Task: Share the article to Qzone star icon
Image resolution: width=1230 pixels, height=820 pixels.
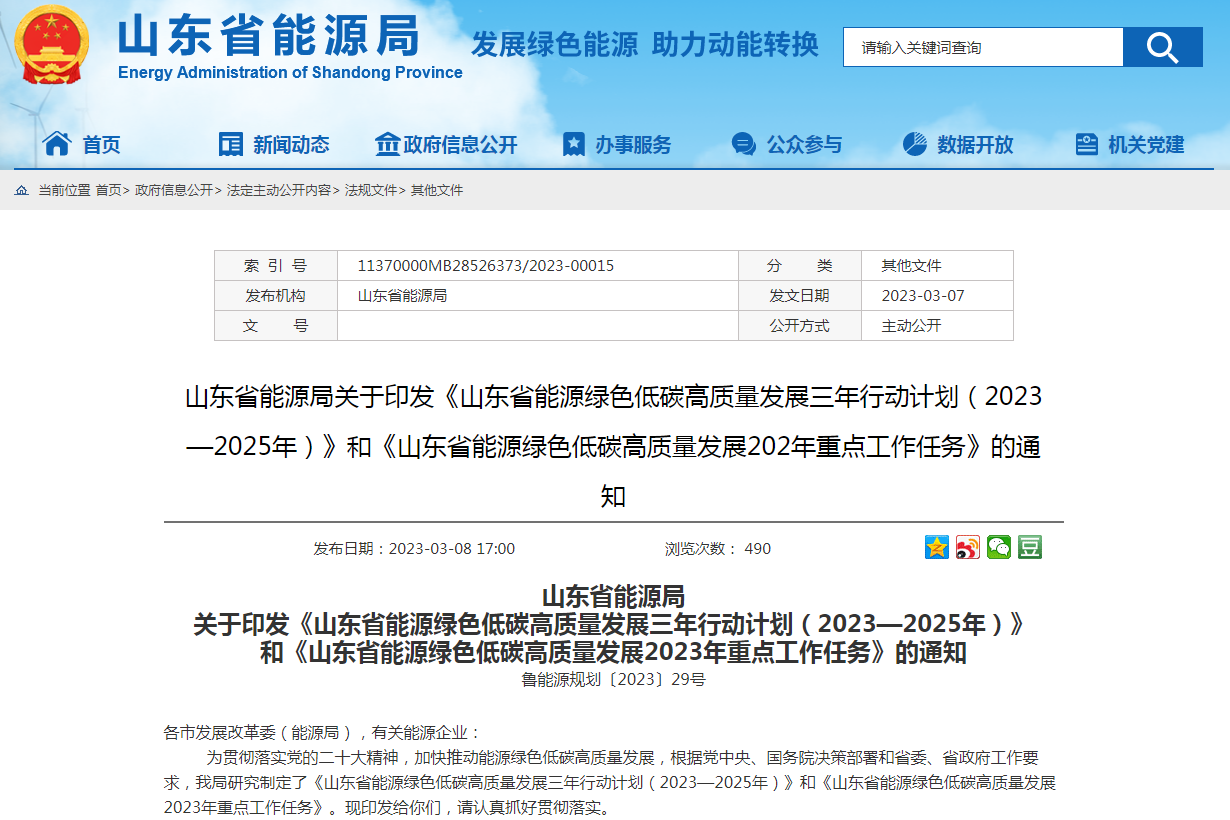Action: [935, 547]
